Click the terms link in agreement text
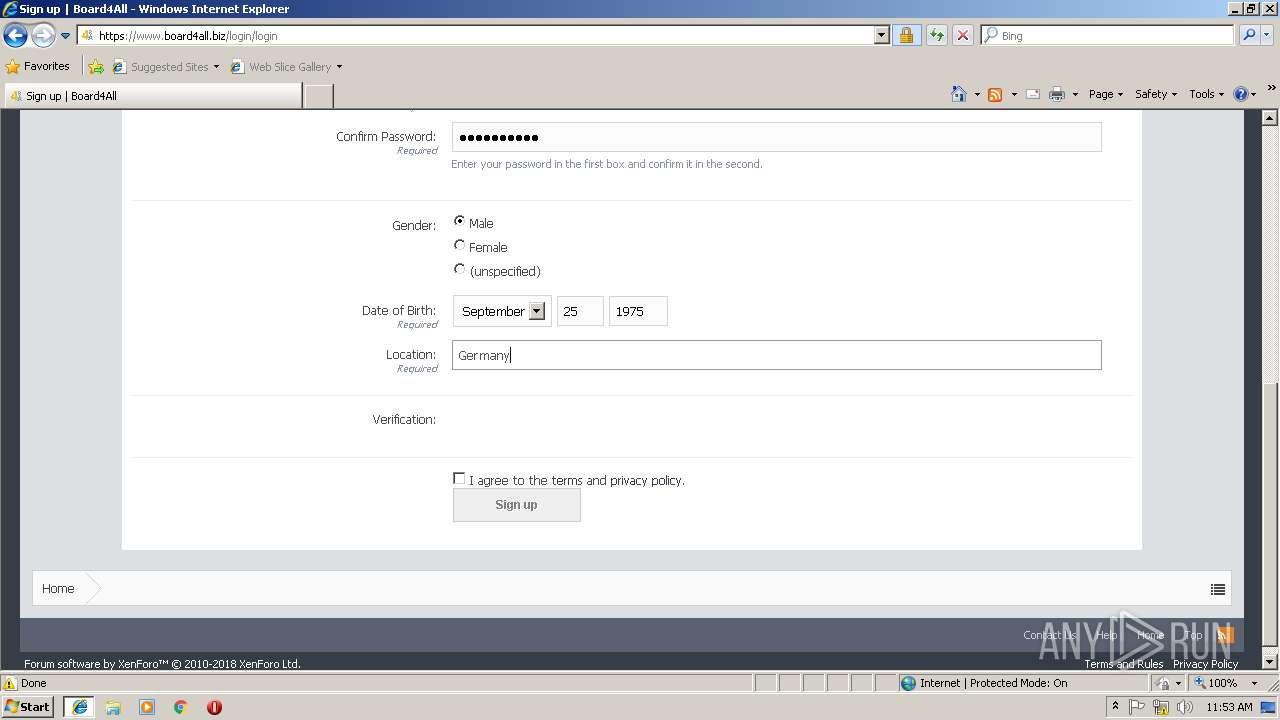Image resolution: width=1280 pixels, height=720 pixels. click(x=567, y=481)
